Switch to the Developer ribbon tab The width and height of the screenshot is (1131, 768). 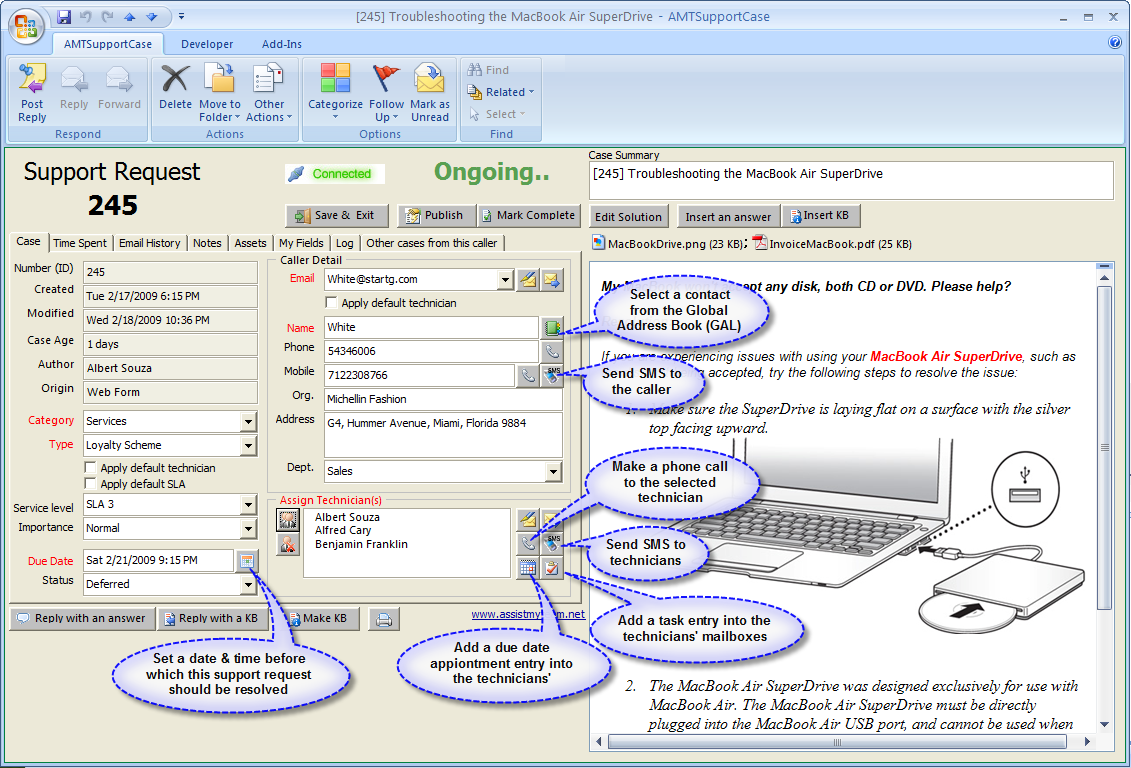tap(207, 44)
